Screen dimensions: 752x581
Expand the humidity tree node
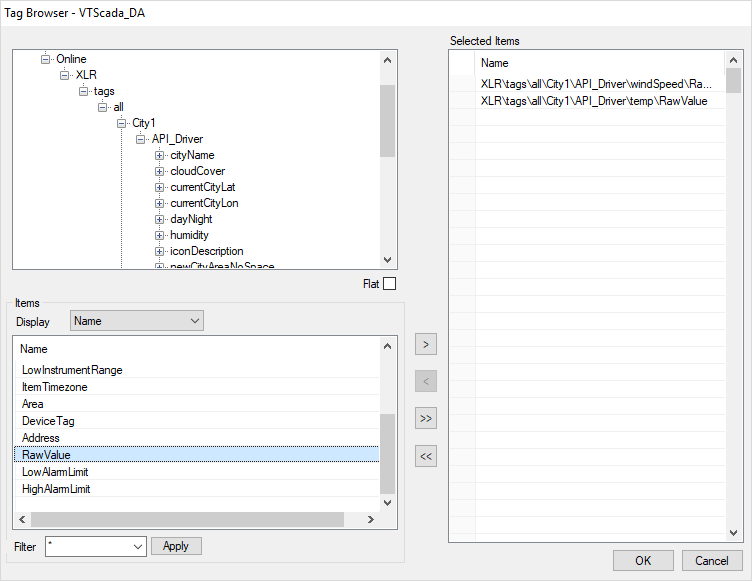tap(159, 236)
